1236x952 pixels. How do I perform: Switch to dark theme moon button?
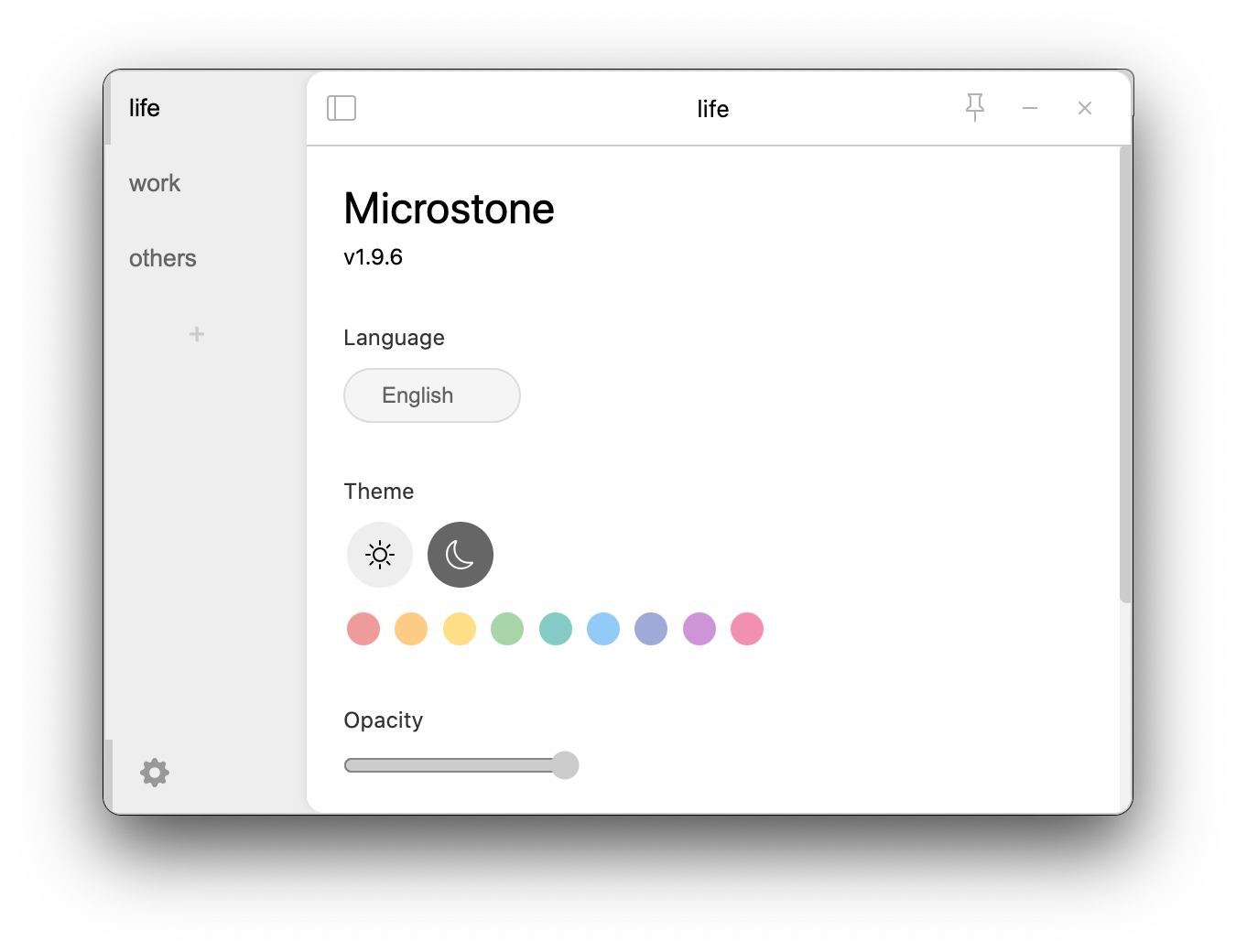tap(461, 555)
